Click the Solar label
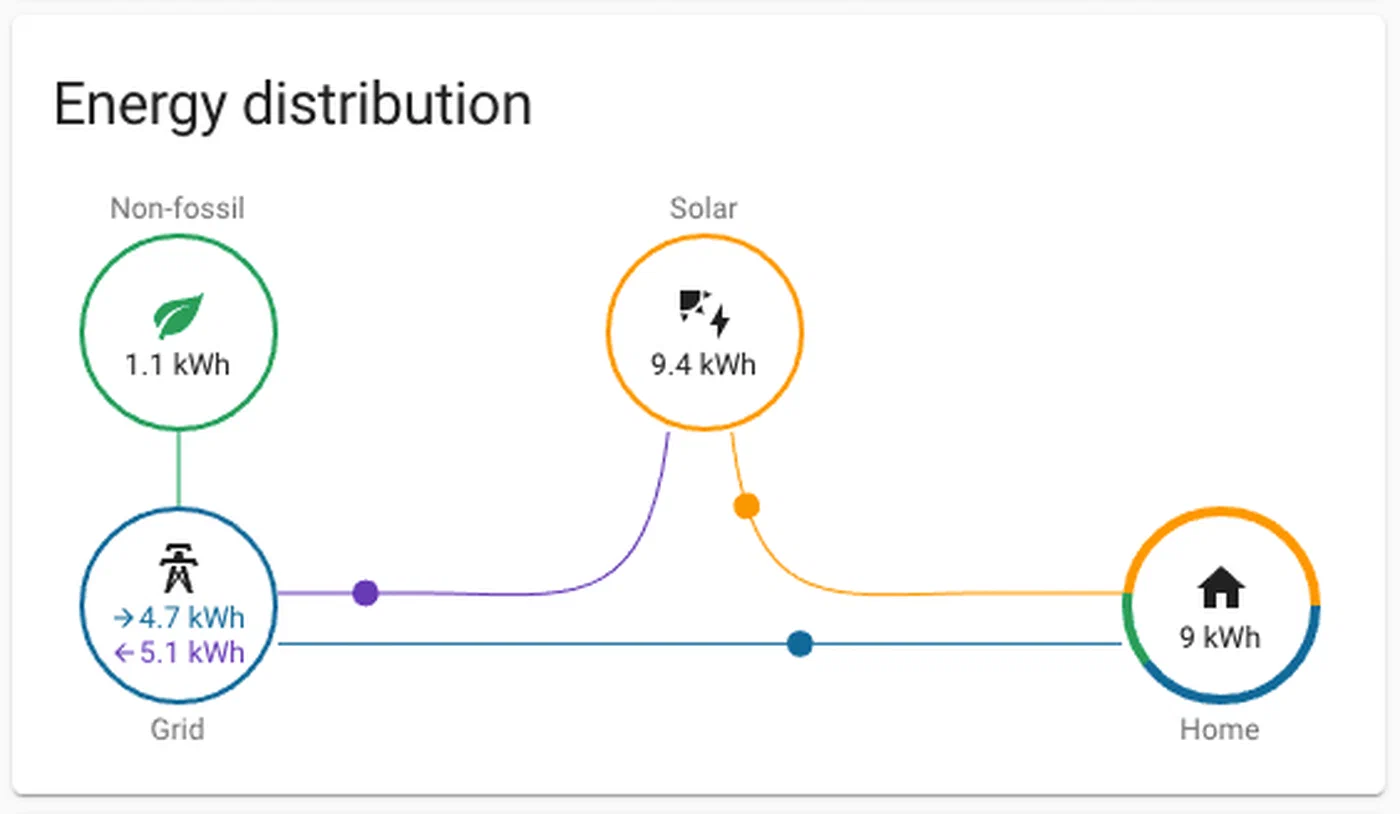Image resolution: width=1400 pixels, height=814 pixels. 704,208
